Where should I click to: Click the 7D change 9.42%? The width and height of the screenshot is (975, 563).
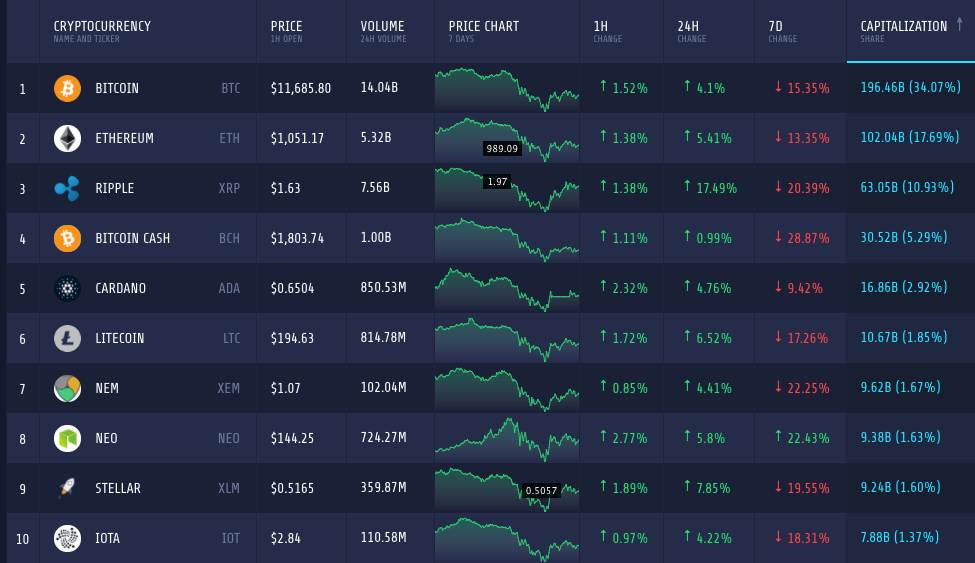(805, 288)
